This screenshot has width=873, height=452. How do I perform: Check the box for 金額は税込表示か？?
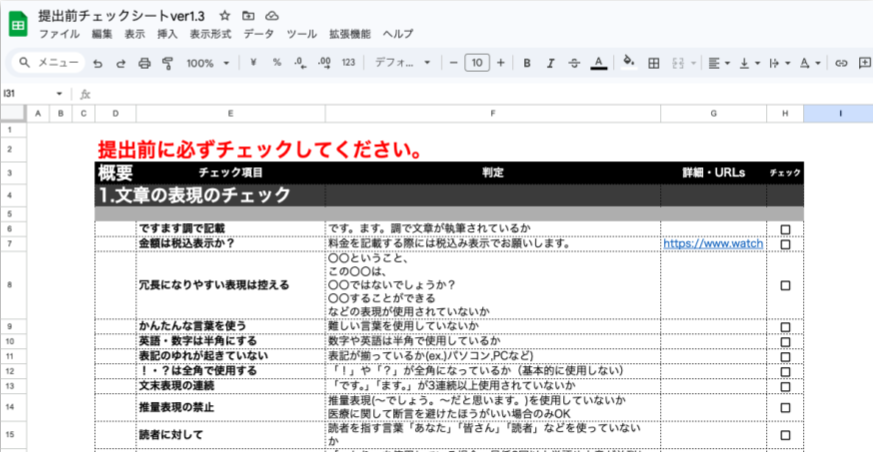785,244
